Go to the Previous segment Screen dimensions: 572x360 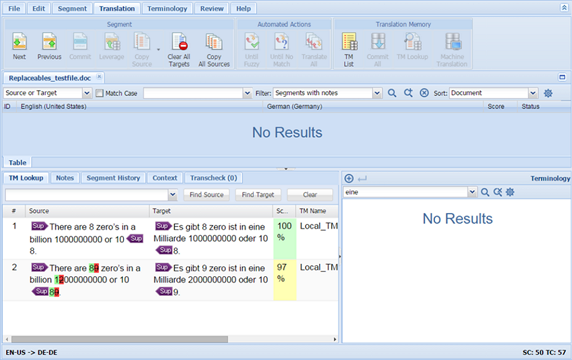(x=49, y=46)
